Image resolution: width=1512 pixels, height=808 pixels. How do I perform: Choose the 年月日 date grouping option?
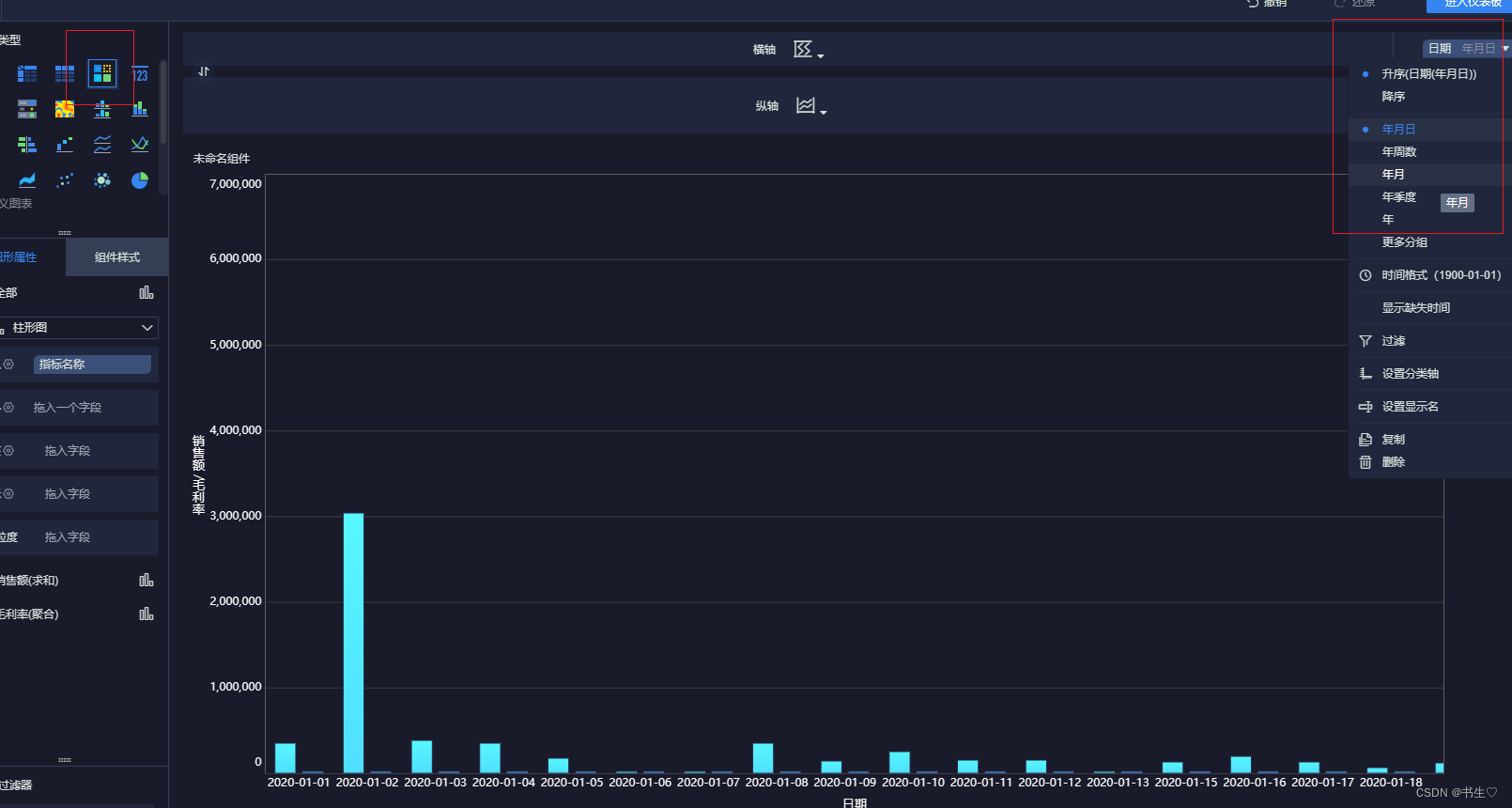[1398, 130]
